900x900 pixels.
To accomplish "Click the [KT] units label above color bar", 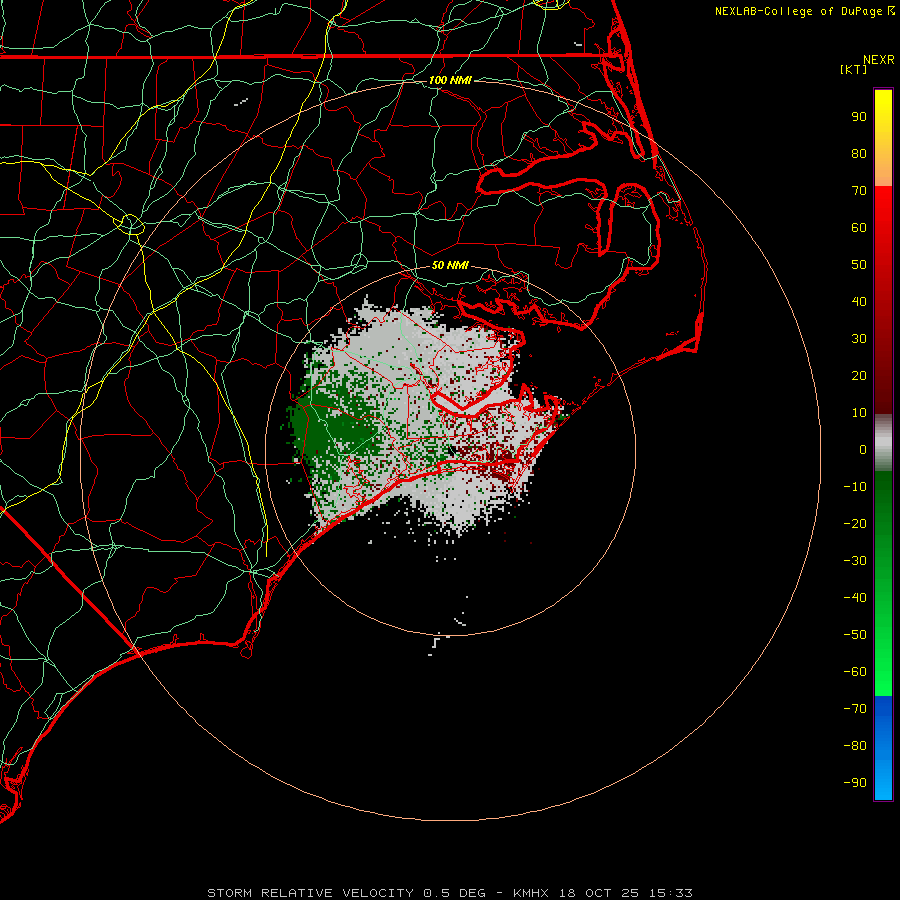I will 854,69.
